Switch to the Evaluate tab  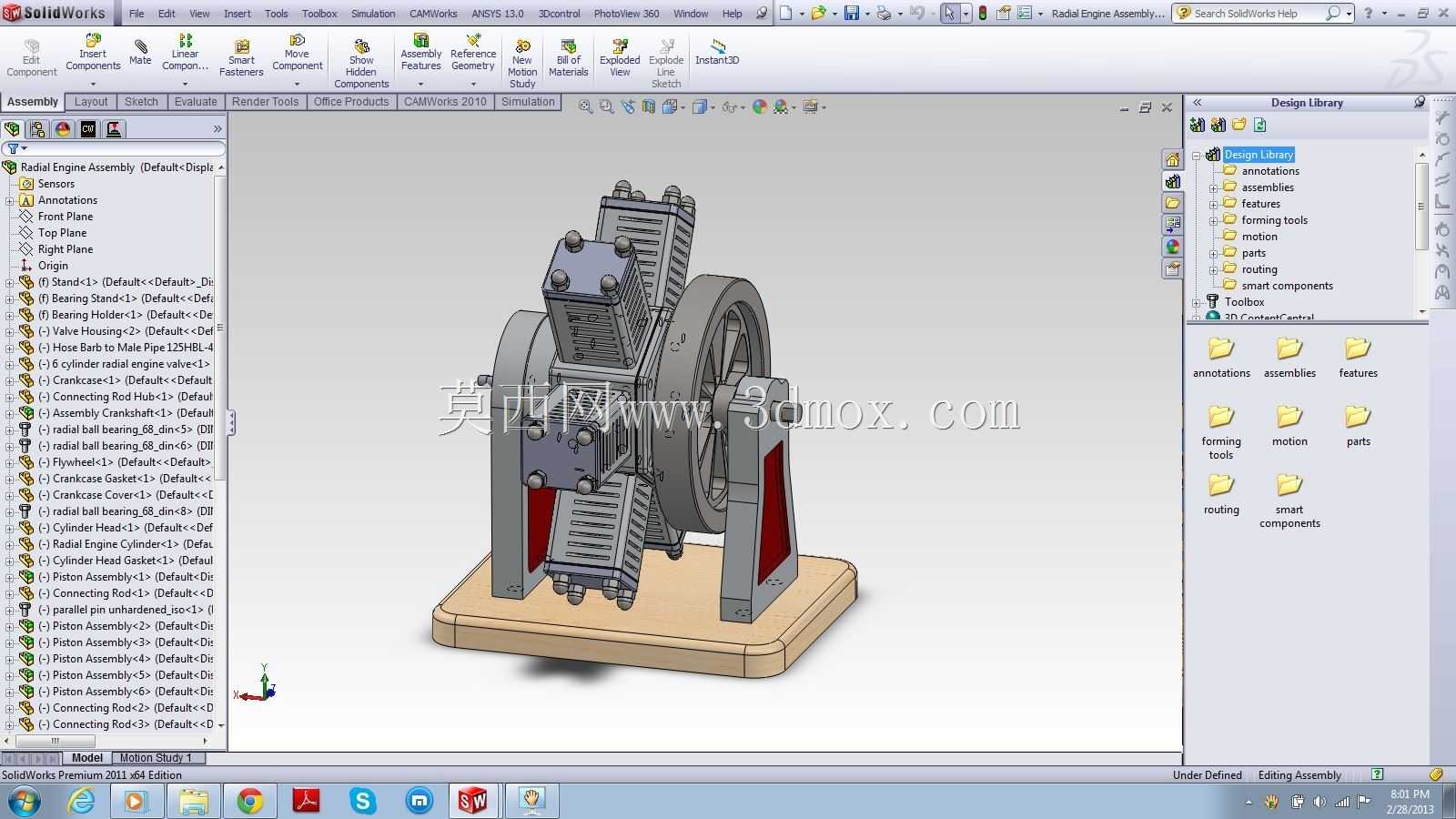[196, 102]
